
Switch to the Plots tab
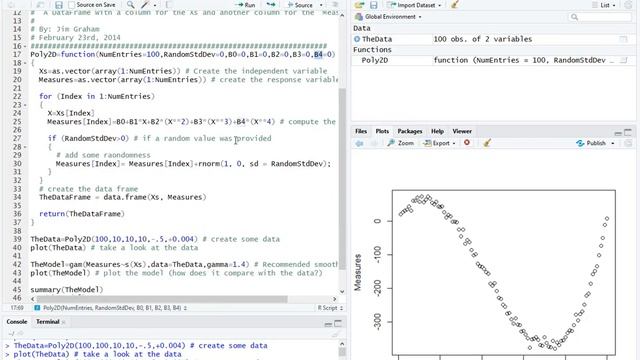coord(382,131)
